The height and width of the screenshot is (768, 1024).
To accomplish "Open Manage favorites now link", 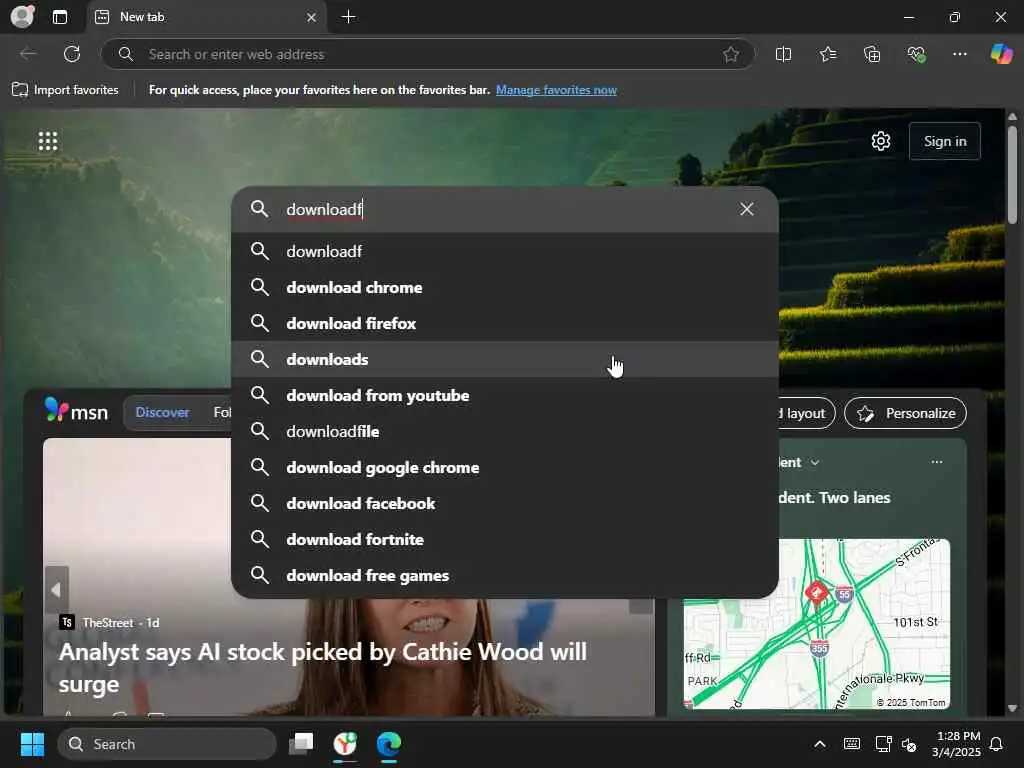I will pos(556,90).
